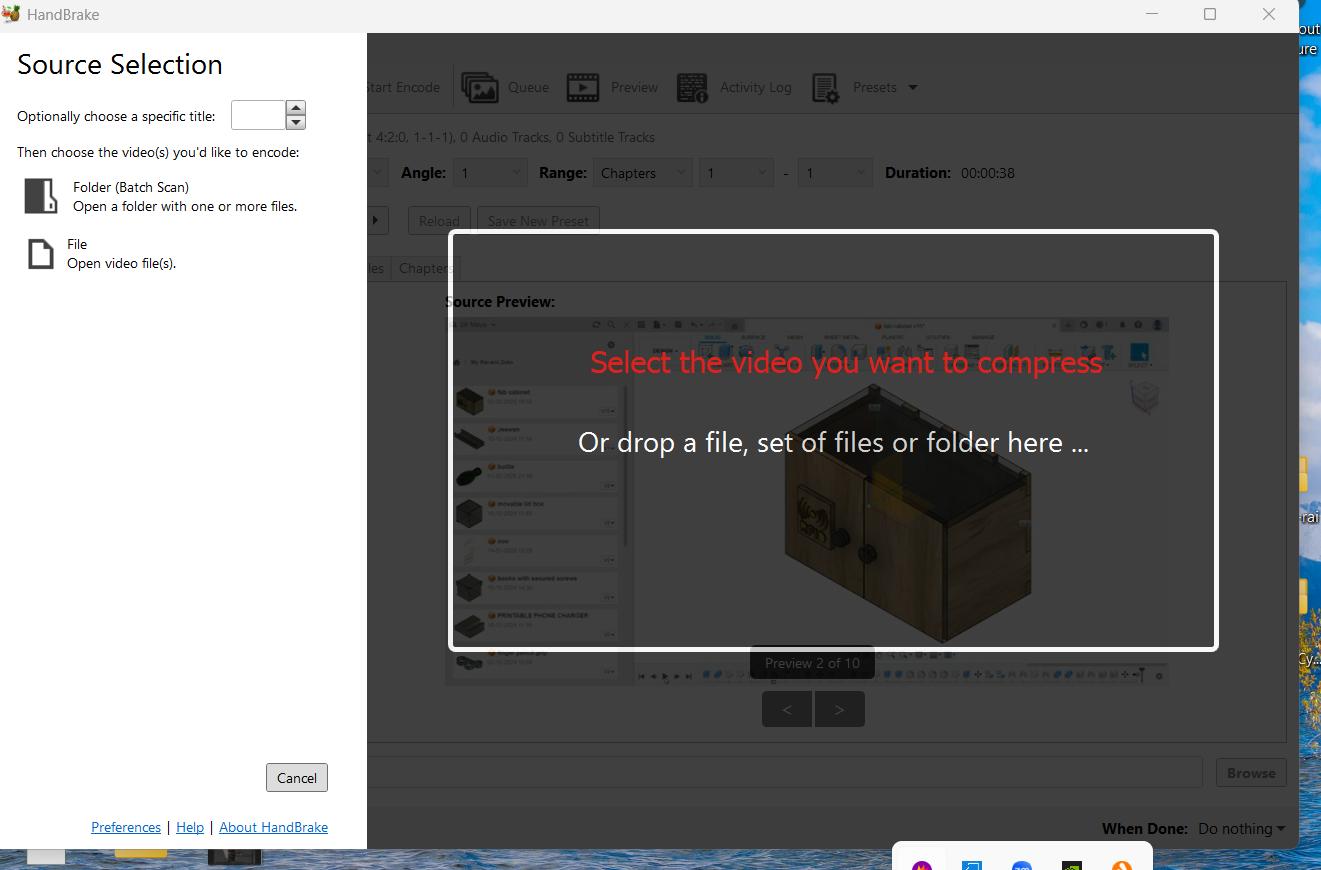The width and height of the screenshot is (1321, 870).
Task: Open Folder (Batch Scan) source option
Action: pos(160,196)
